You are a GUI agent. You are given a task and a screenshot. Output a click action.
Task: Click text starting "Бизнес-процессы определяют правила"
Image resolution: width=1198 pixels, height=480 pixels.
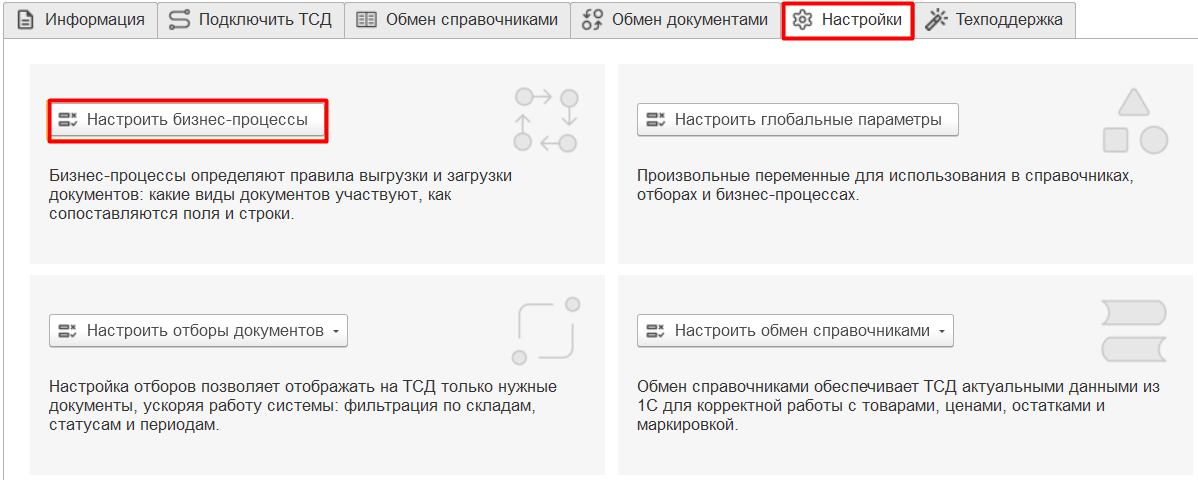pos(280,195)
